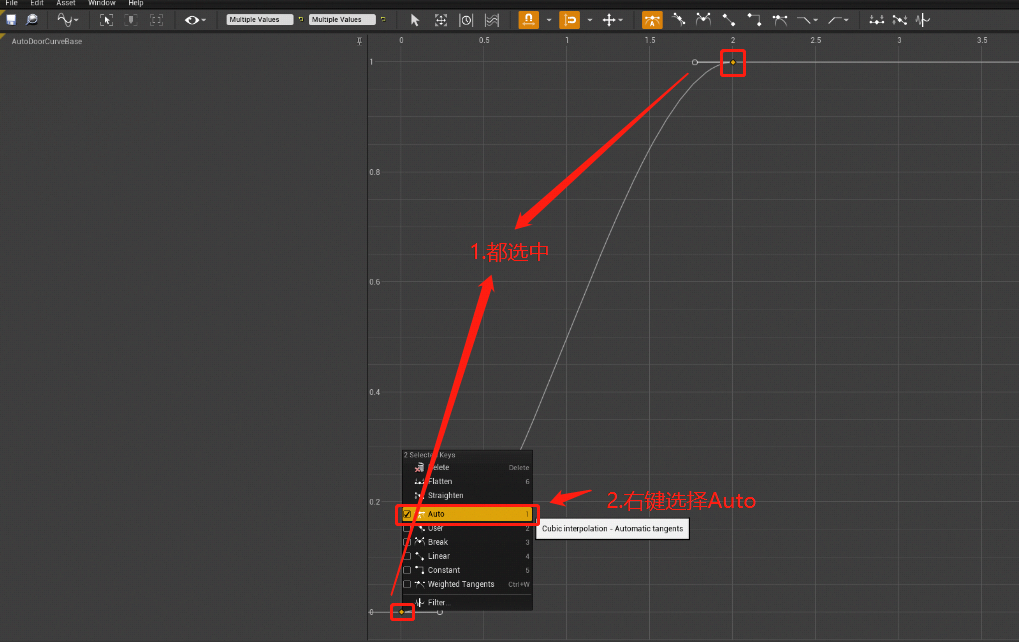Click the Browse to asset magnifier icon
This screenshot has height=642, width=1019.
pyautogui.click(x=32, y=19)
